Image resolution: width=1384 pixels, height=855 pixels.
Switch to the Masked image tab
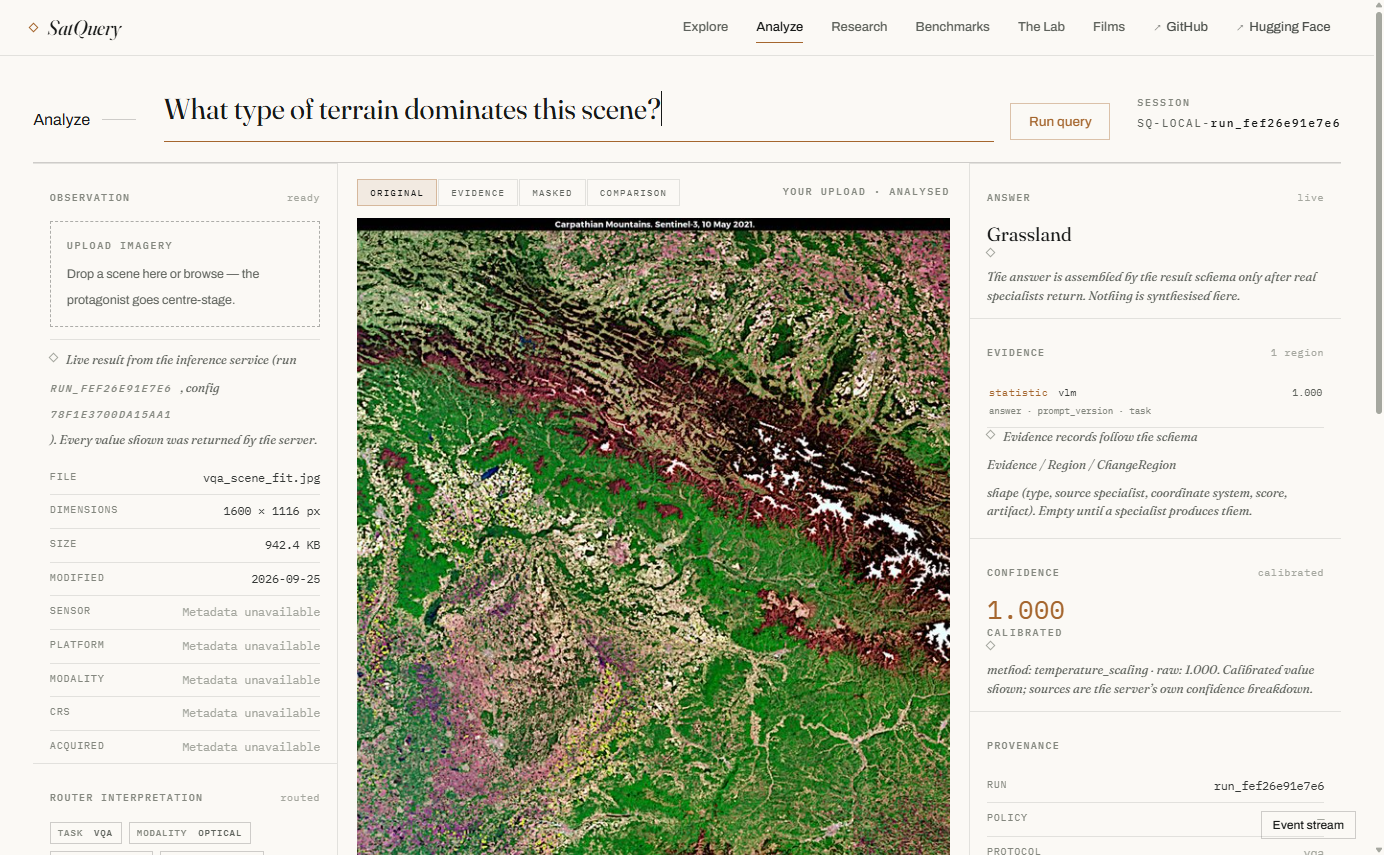[x=552, y=193]
